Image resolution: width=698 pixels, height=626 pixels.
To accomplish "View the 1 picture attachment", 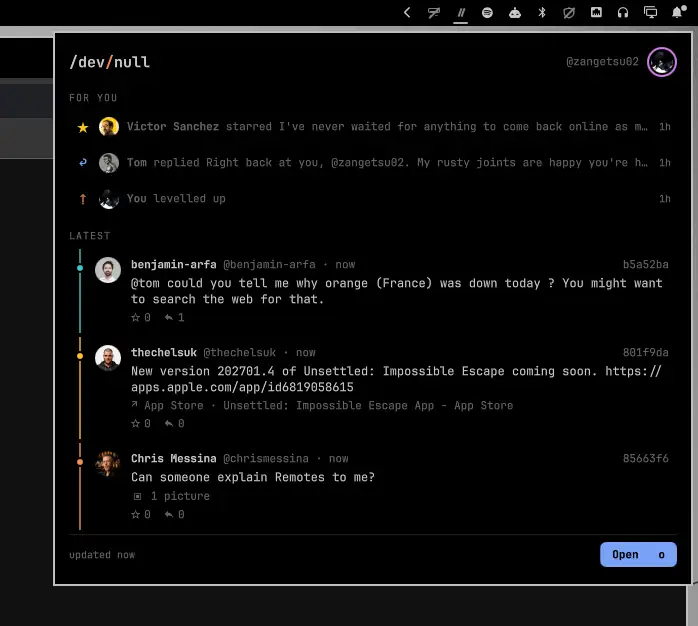I will point(171,496).
